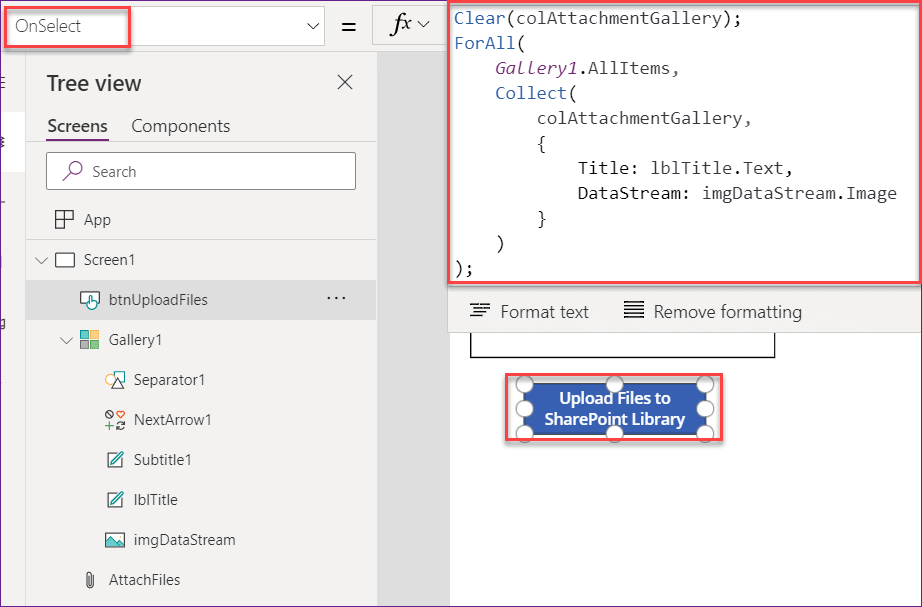Click the Upload Files to SharePoint Library button
Screen dimensions: 922x607
click(614, 407)
